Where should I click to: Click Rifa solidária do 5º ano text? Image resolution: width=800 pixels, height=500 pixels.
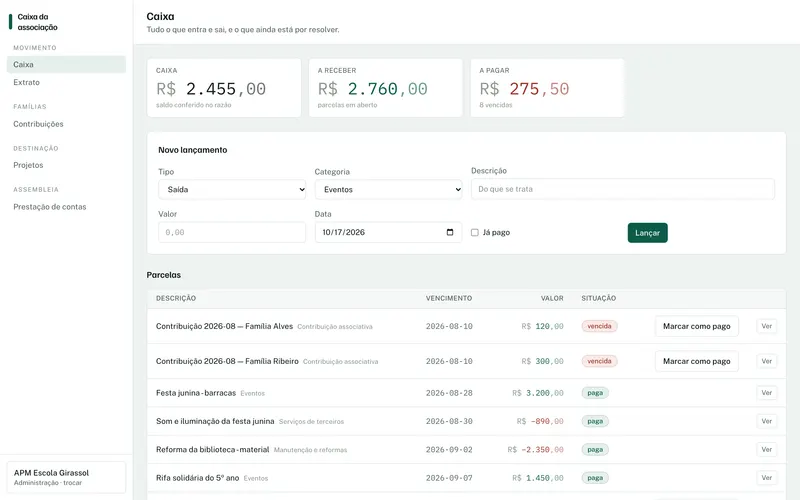pos(197,478)
